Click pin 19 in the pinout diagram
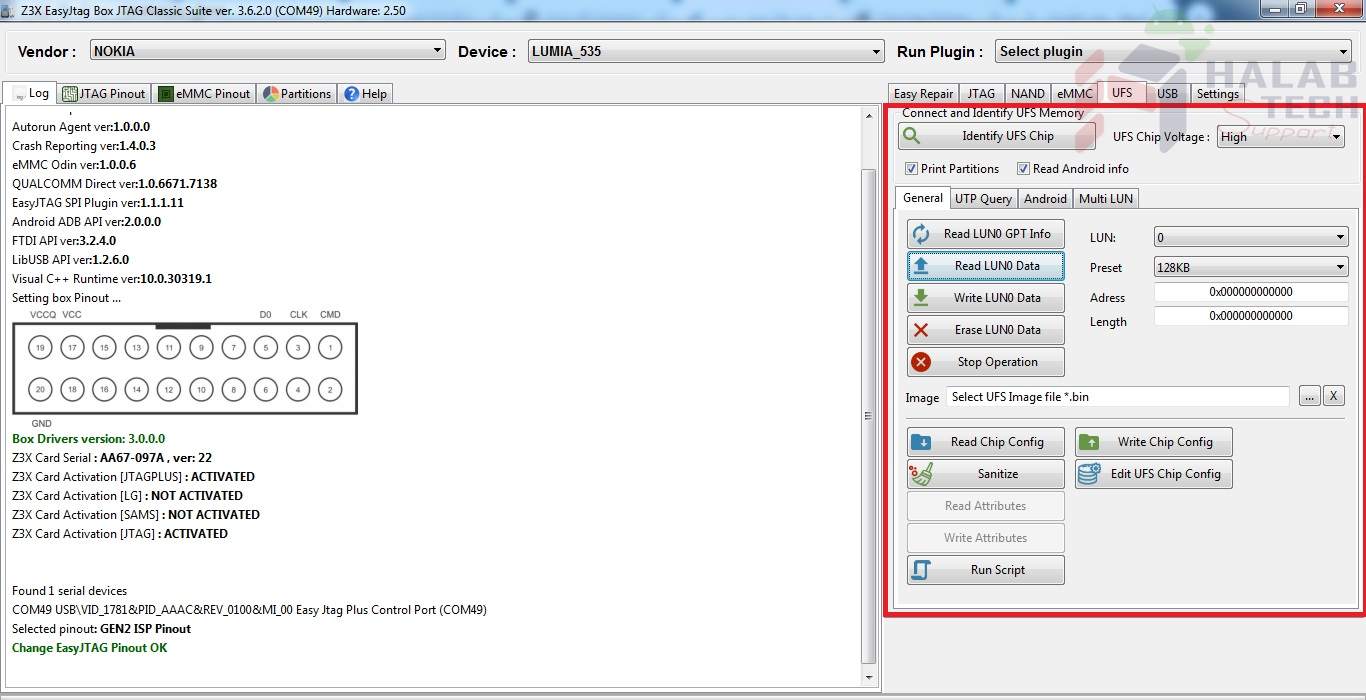Image resolution: width=1366 pixels, height=700 pixels. [x=40, y=348]
